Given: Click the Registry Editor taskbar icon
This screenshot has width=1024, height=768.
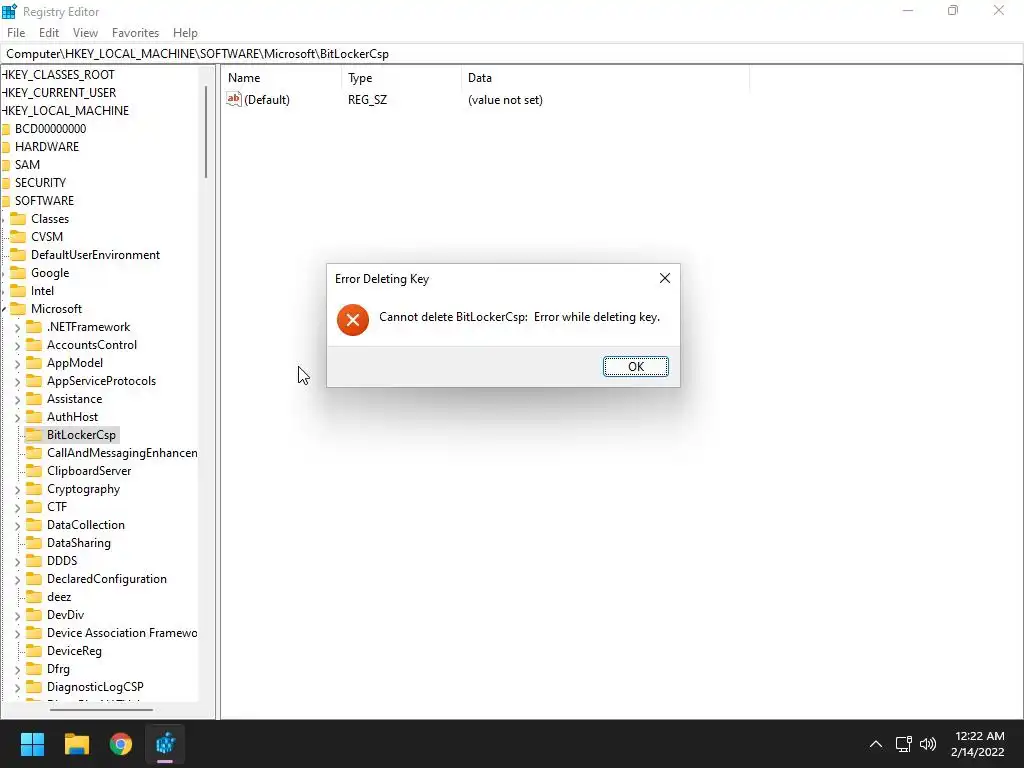Looking at the screenshot, I should [165, 744].
